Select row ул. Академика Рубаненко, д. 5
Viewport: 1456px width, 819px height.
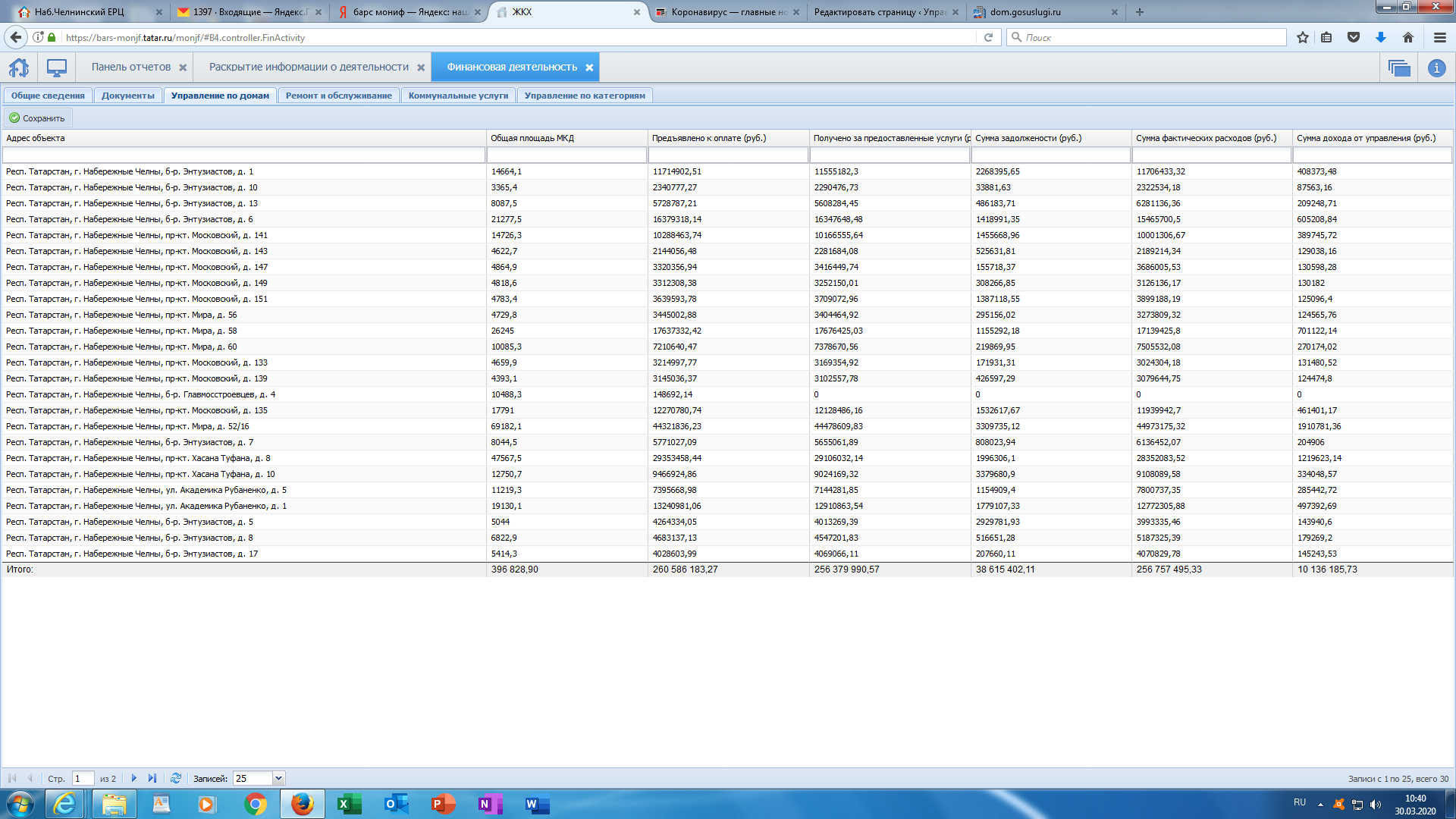(727, 490)
